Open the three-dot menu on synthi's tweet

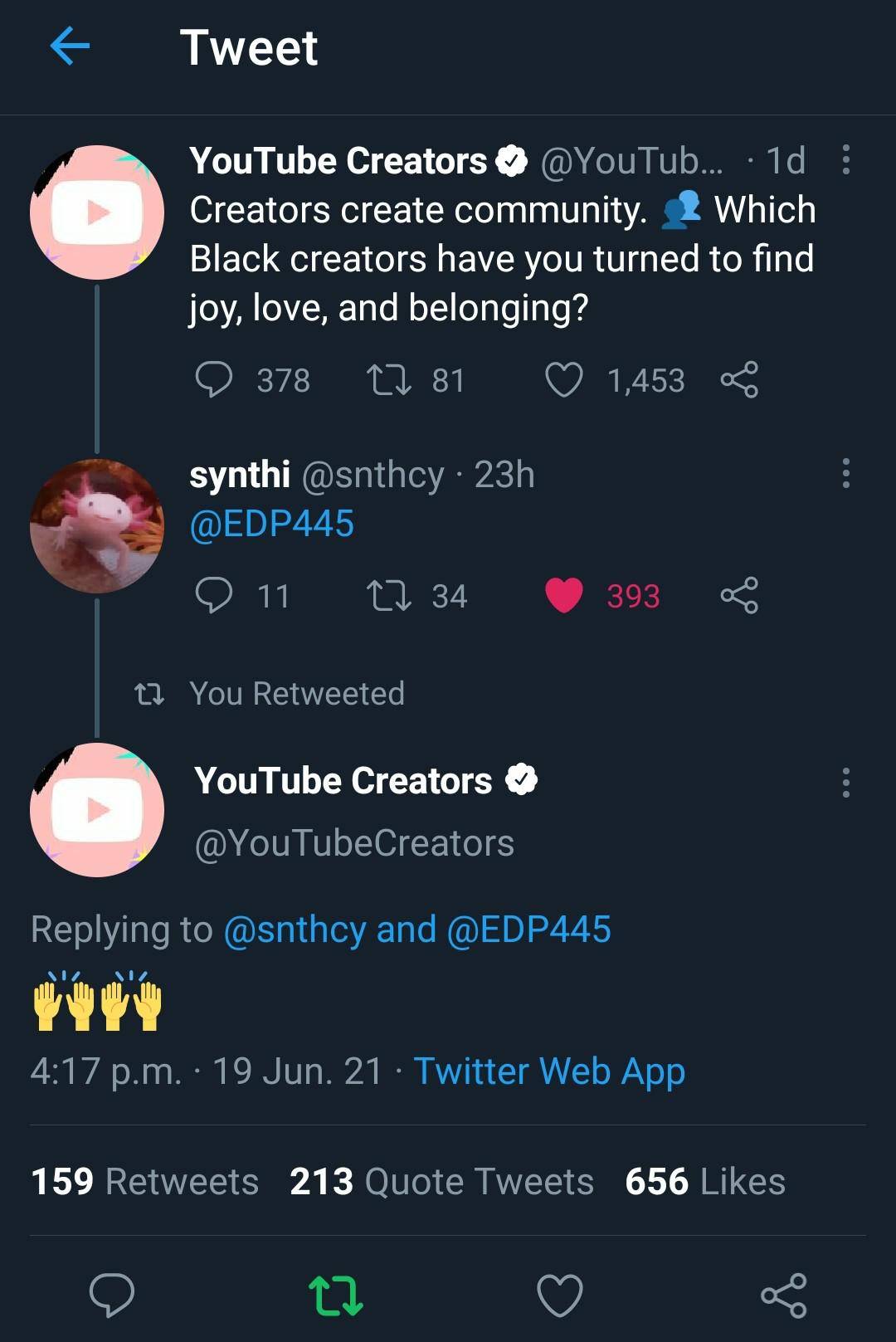tap(846, 474)
